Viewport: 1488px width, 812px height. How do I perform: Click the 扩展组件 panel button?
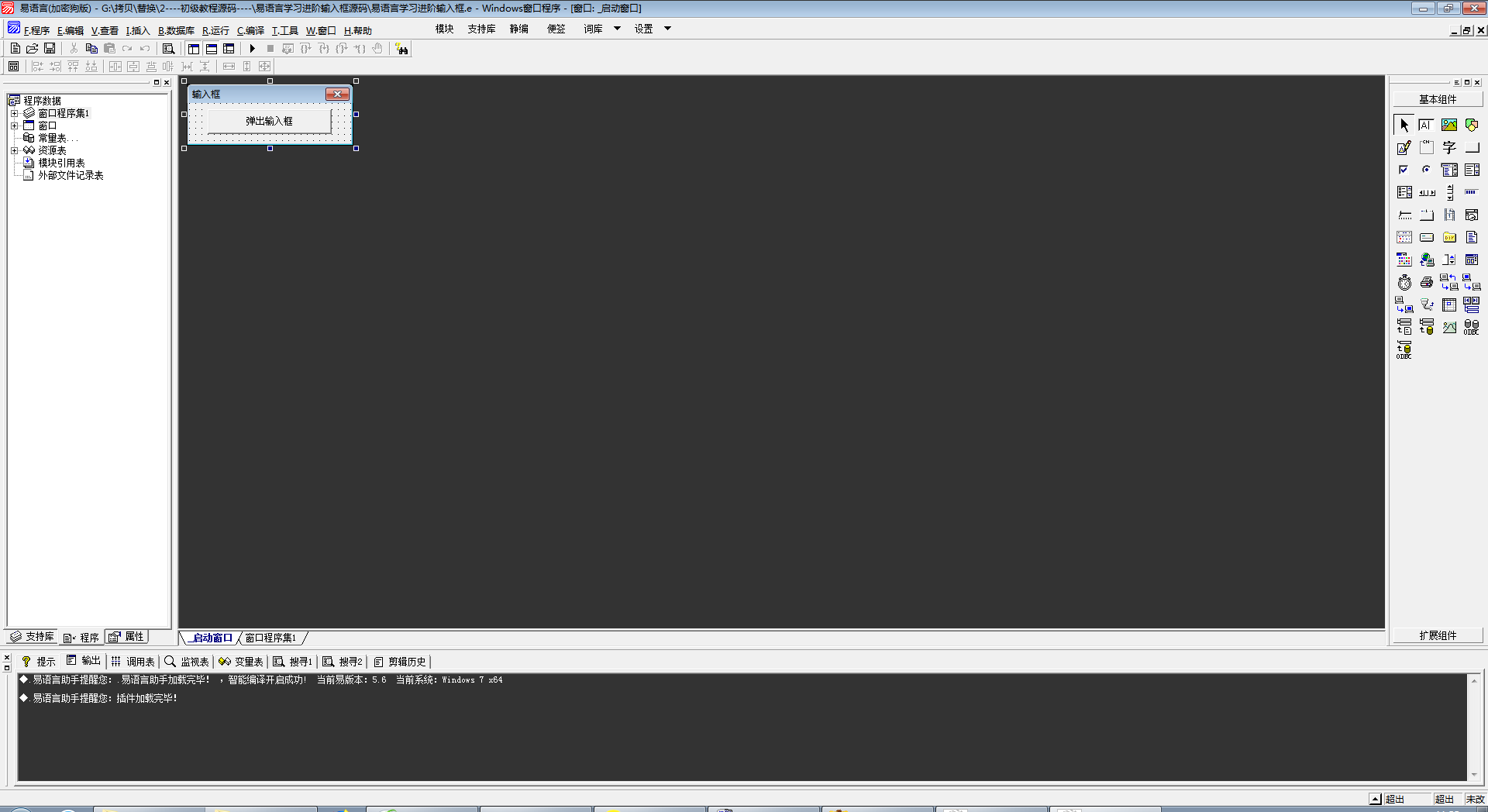coord(1438,635)
